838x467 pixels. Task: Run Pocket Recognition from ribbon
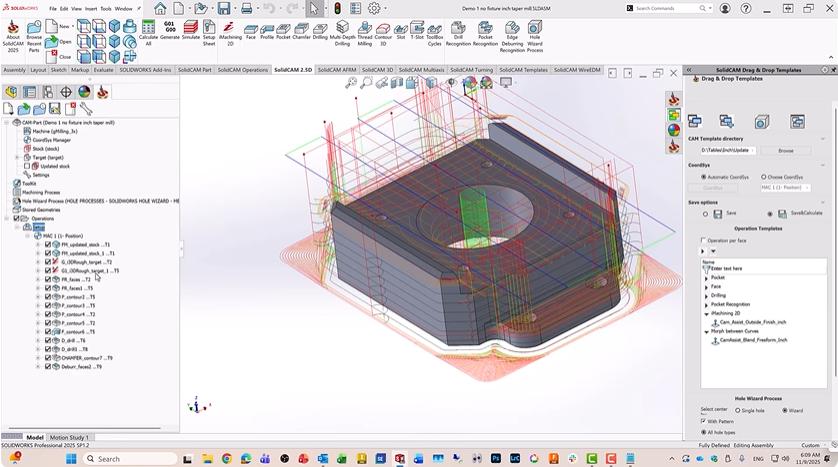(x=485, y=33)
